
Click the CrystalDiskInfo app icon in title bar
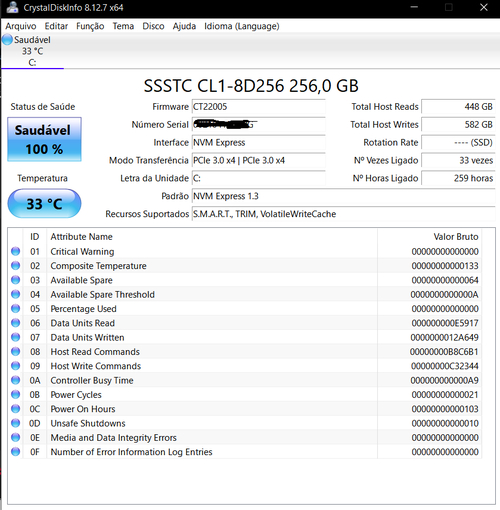pos(12,7)
